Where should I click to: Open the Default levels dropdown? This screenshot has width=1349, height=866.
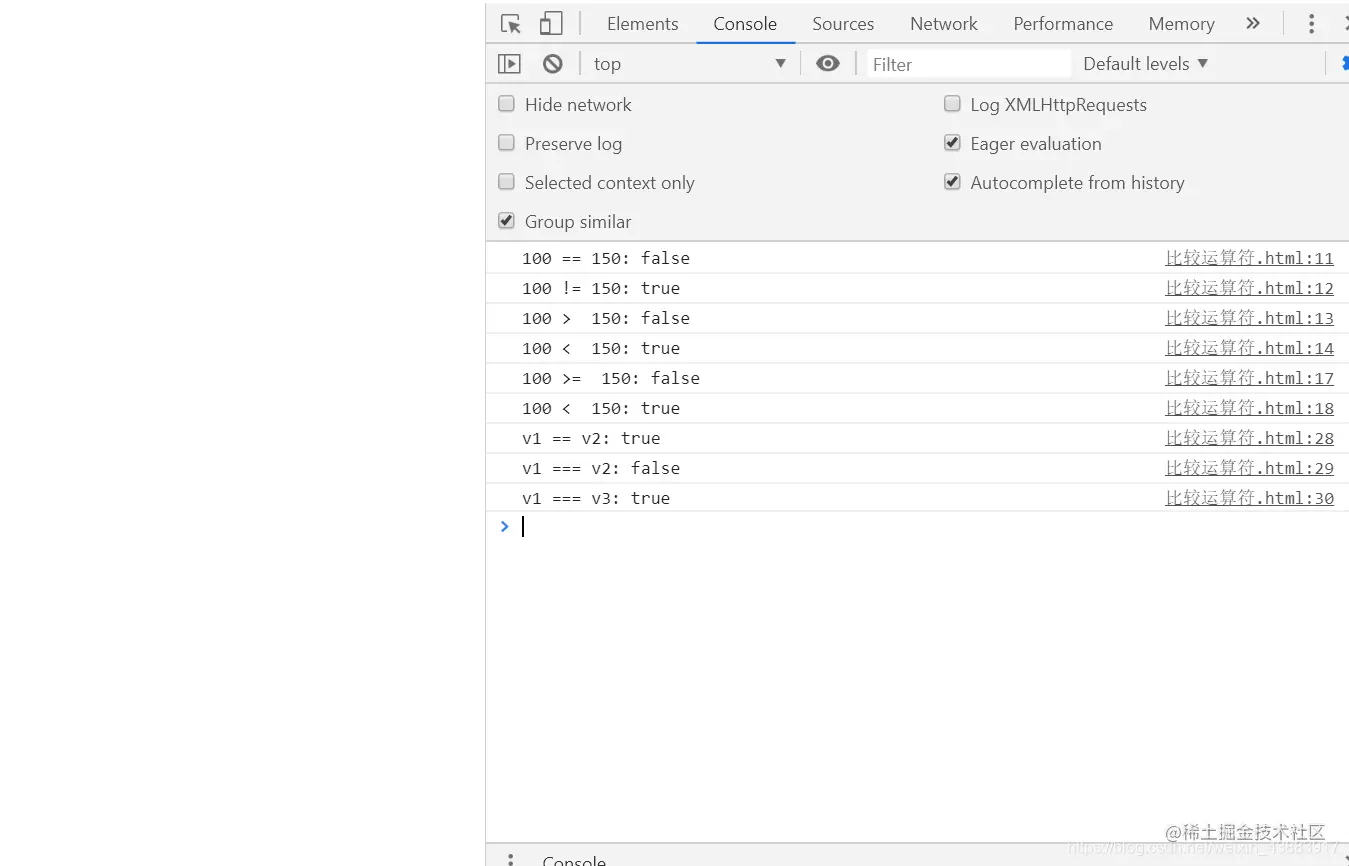[x=1146, y=64]
